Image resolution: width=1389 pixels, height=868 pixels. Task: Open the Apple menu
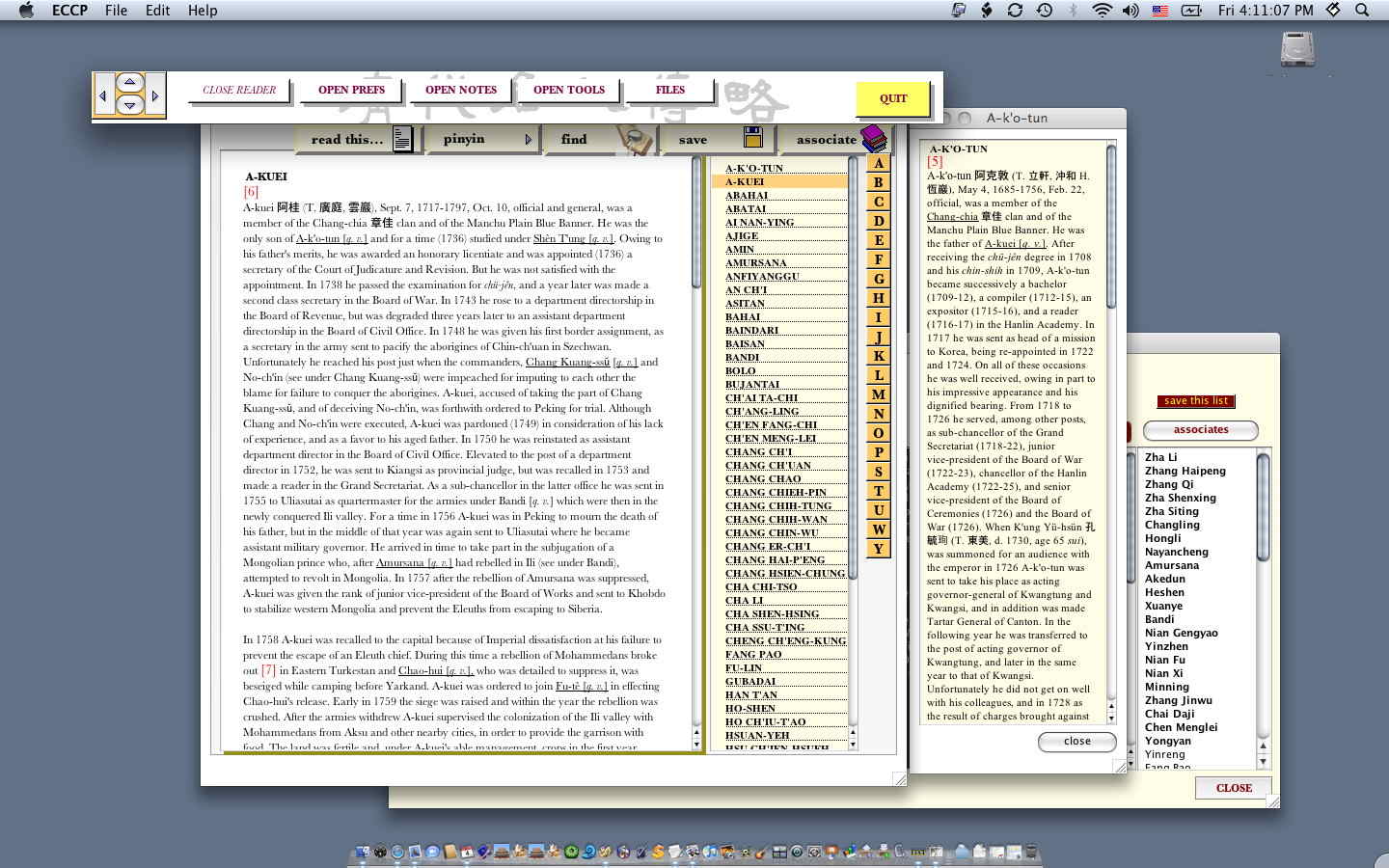[x=26, y=10]
